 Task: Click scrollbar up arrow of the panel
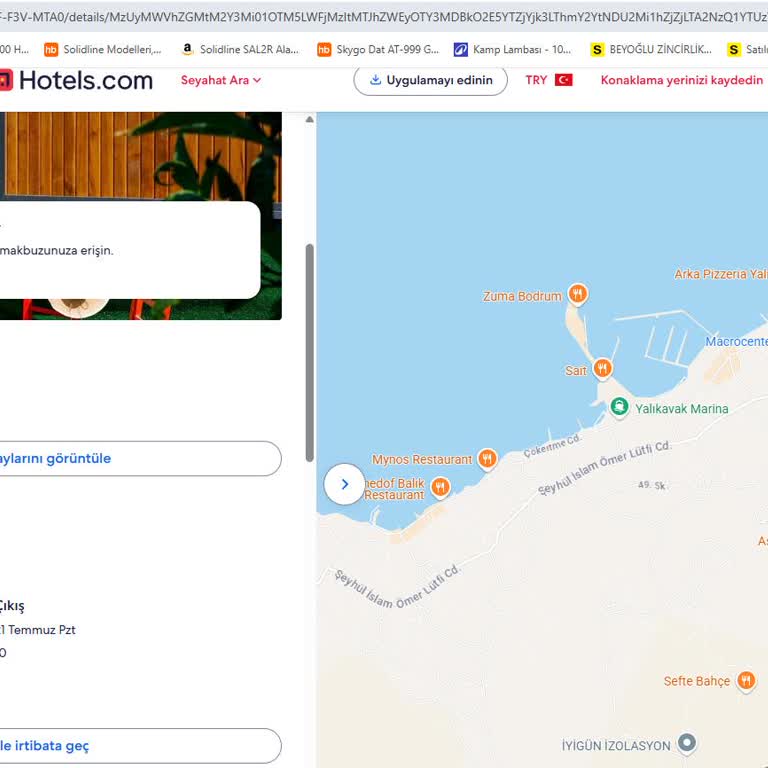(310, 119)
